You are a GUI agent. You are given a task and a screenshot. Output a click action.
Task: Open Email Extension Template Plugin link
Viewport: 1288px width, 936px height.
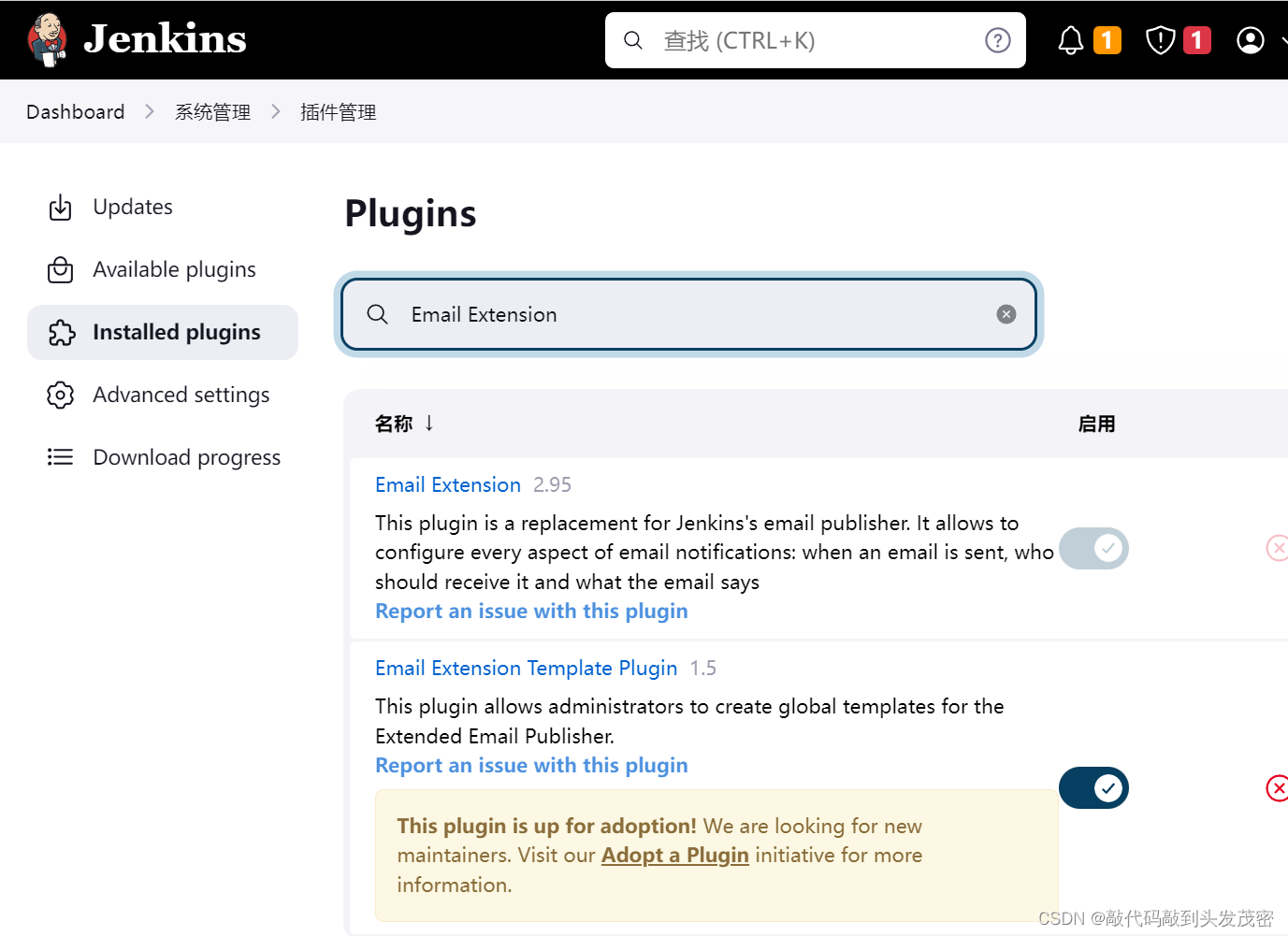click(x=527, y=668)
